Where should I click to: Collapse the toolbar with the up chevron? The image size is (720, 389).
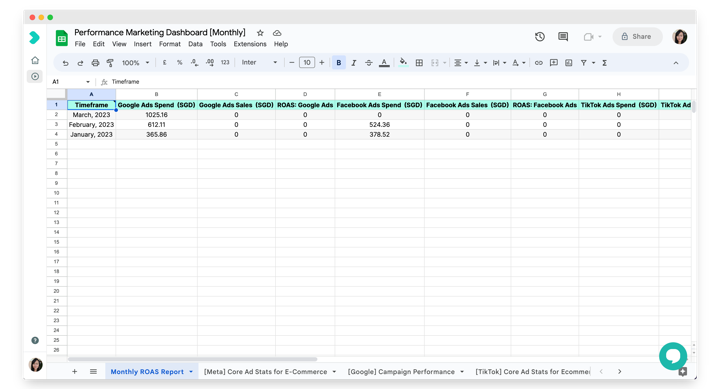676,63
